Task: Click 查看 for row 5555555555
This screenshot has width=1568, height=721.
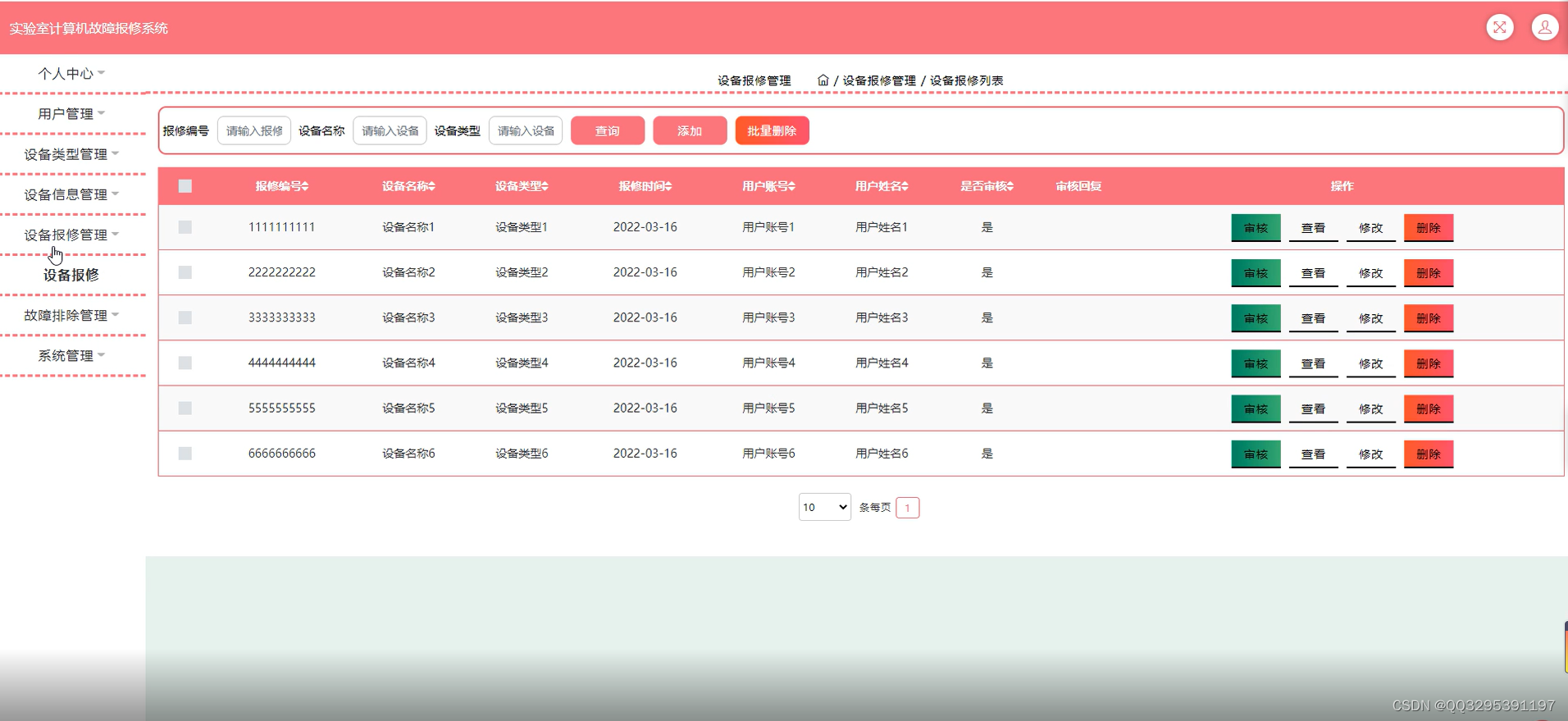Action: pos(1313,408)
